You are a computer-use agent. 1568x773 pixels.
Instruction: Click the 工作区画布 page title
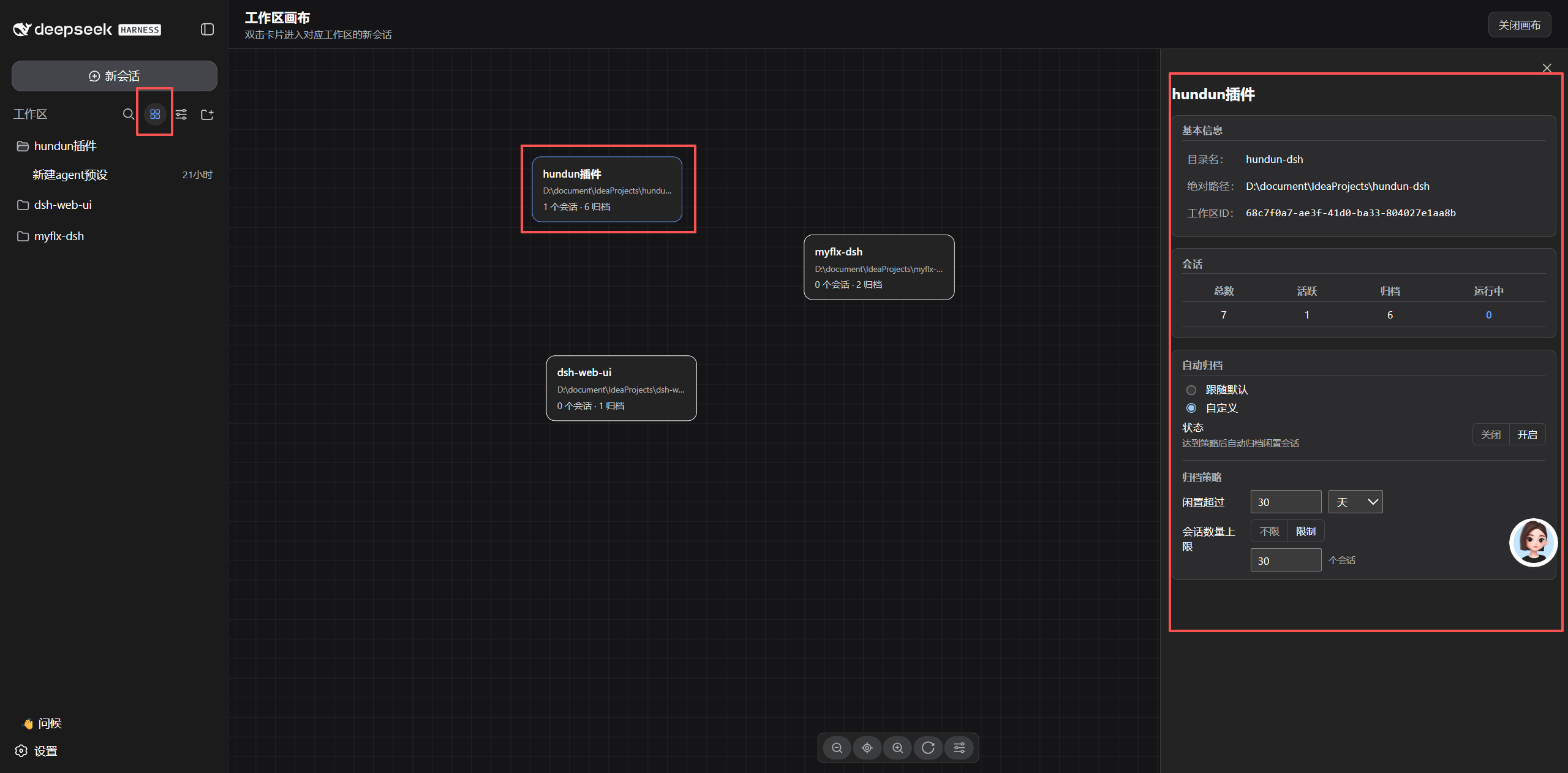277,18
